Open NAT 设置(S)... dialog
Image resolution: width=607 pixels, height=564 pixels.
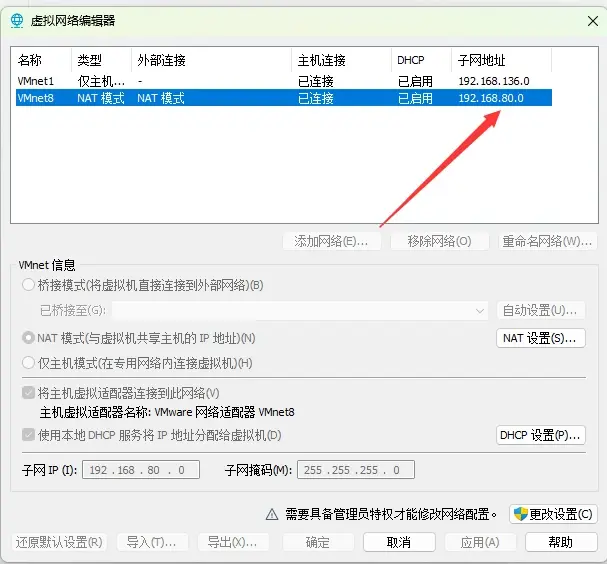click(541, 338)
